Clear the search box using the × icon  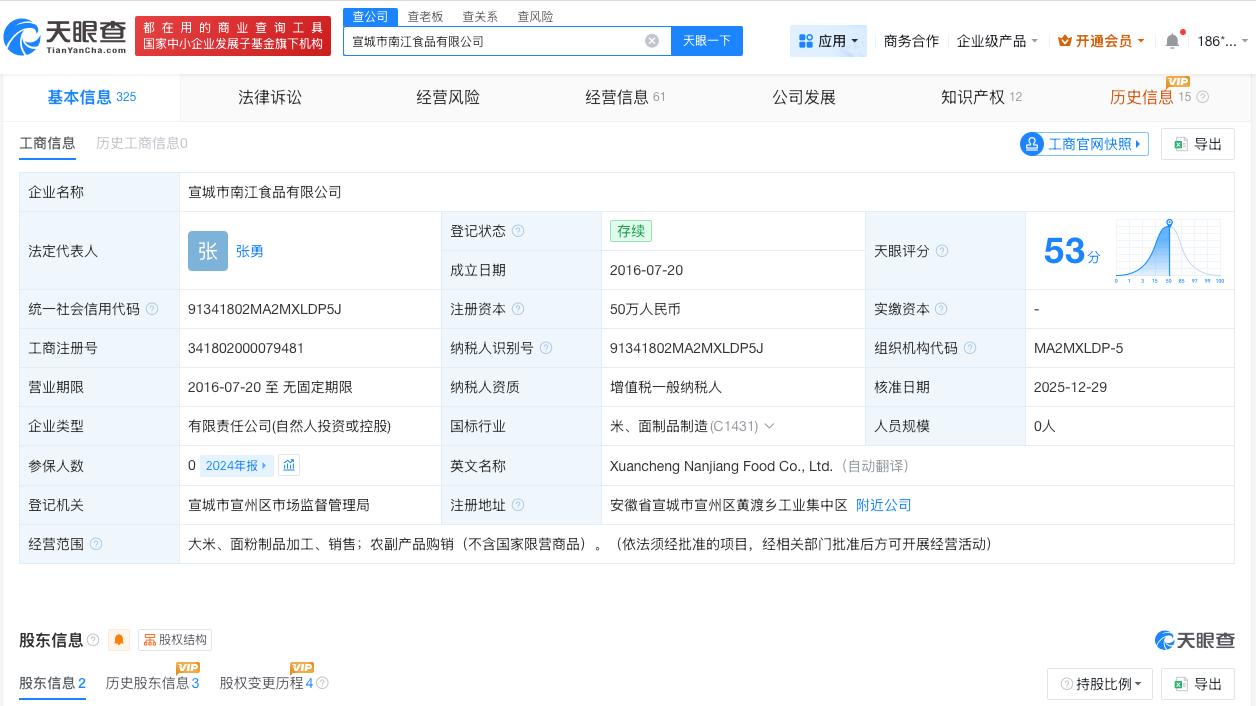tap(652, 41)
